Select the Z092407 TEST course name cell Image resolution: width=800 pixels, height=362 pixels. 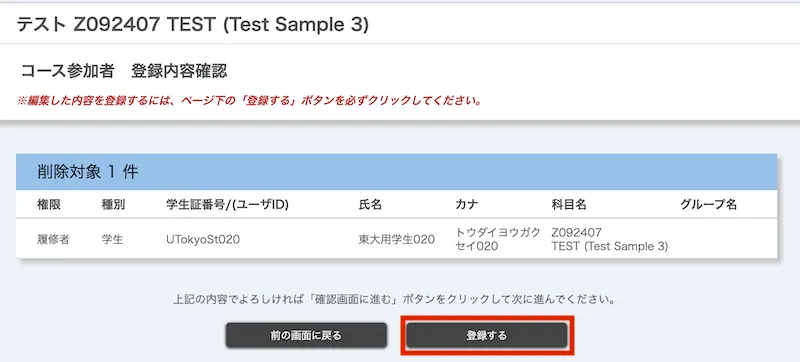(610, 239)
